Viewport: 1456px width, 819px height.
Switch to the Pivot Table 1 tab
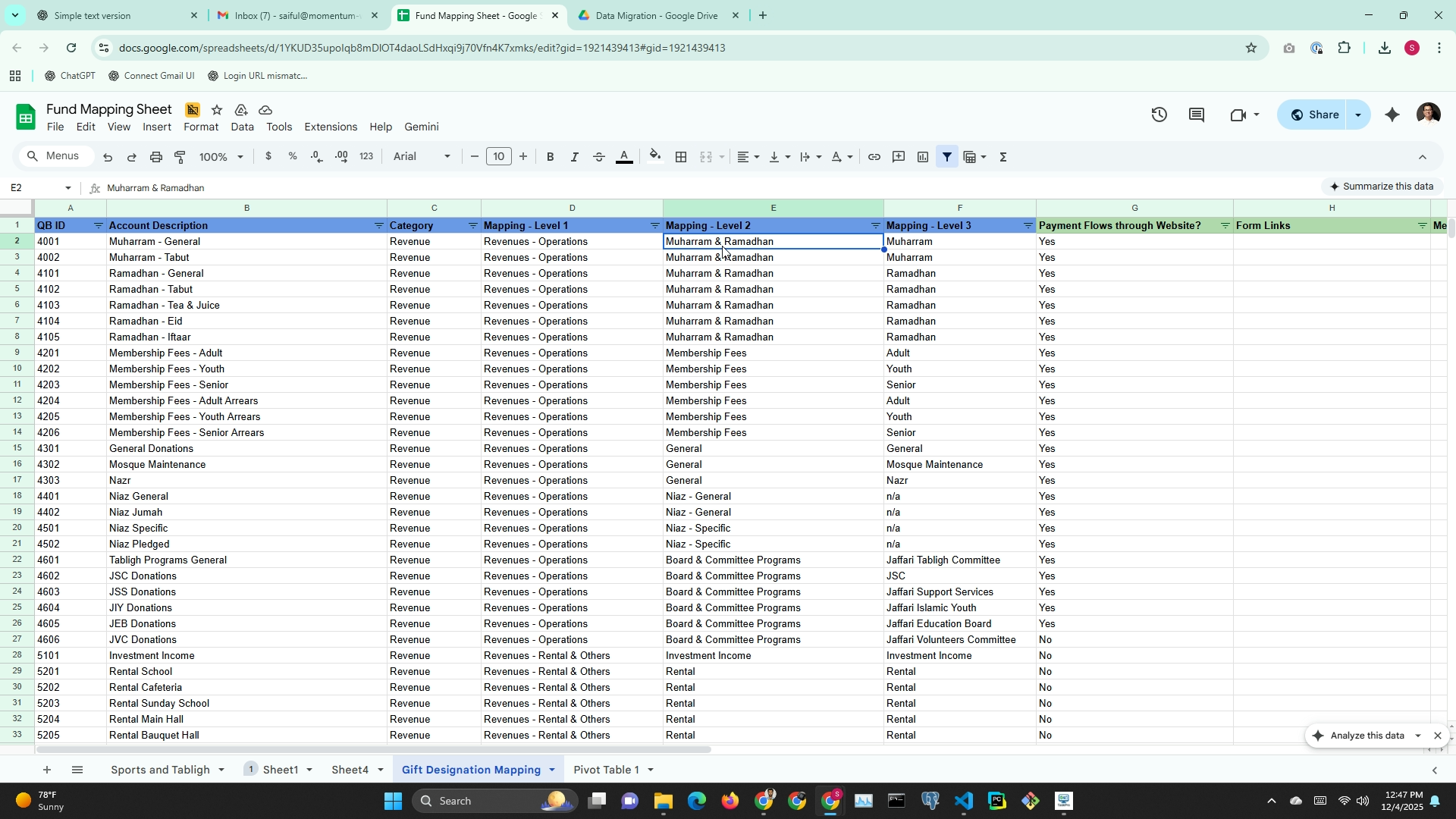click(x=606, y=770)
